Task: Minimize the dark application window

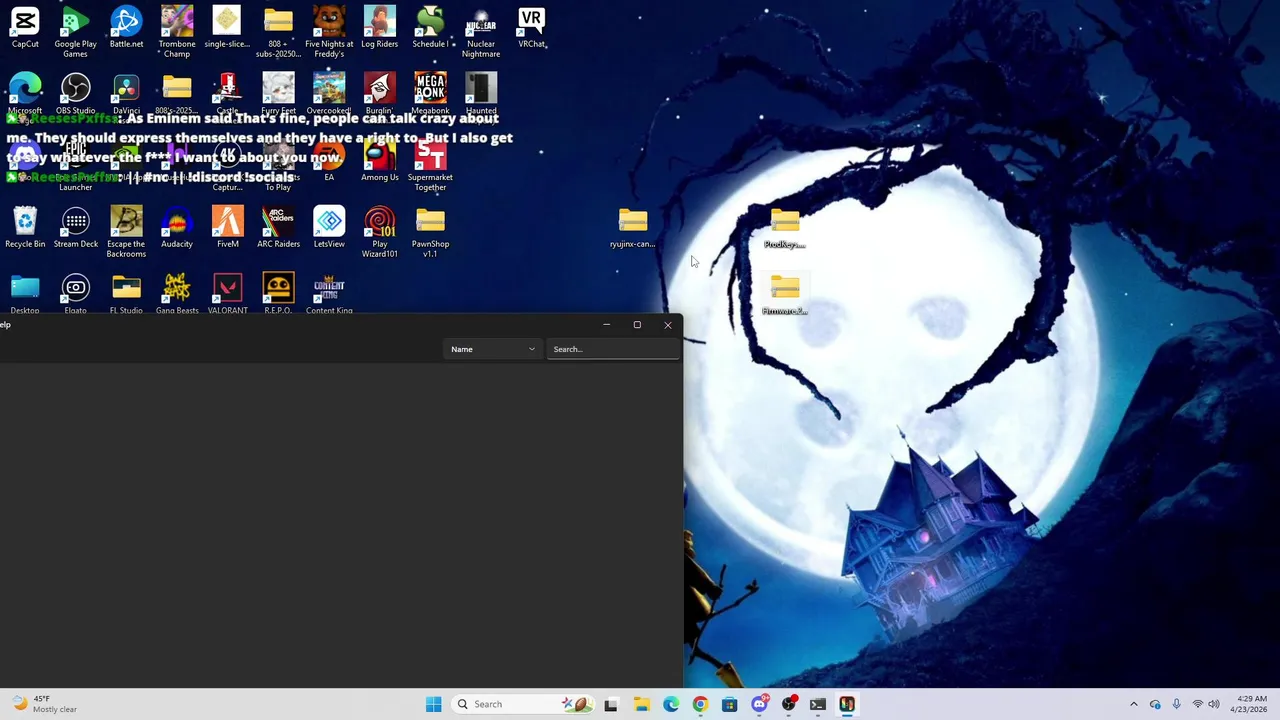Action: (606, 325)
